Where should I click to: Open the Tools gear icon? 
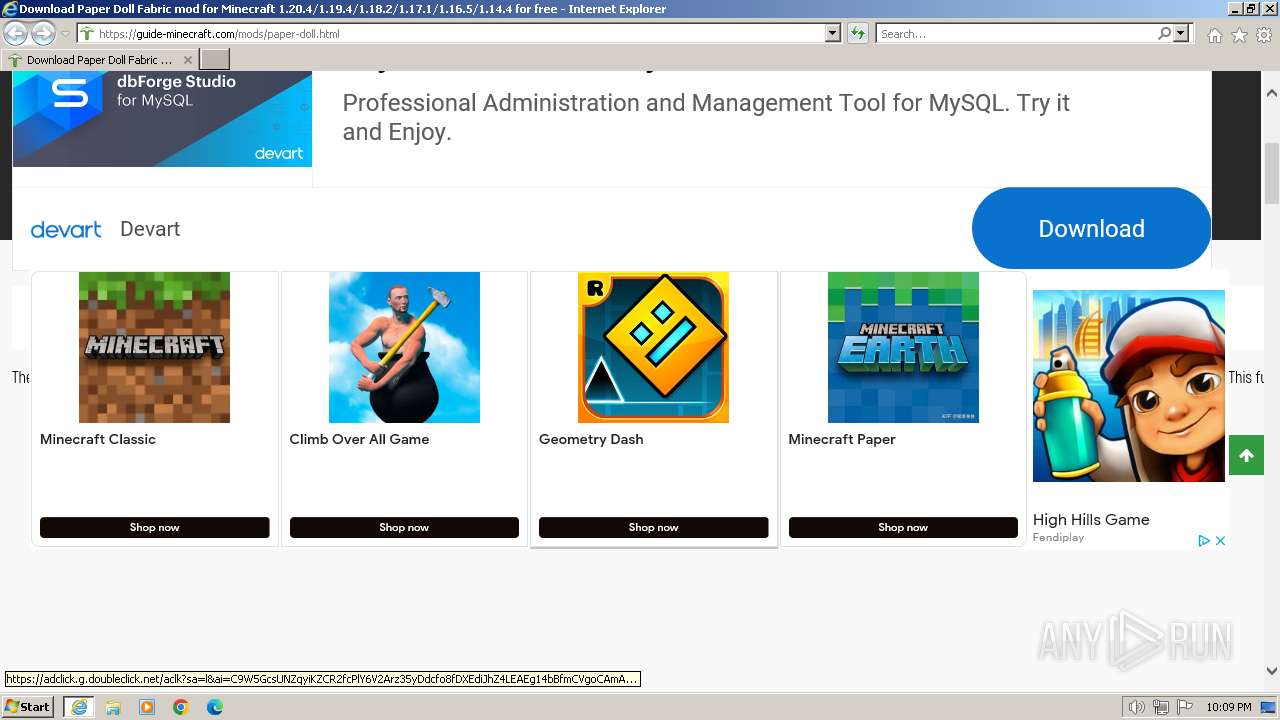(1264, 35)
